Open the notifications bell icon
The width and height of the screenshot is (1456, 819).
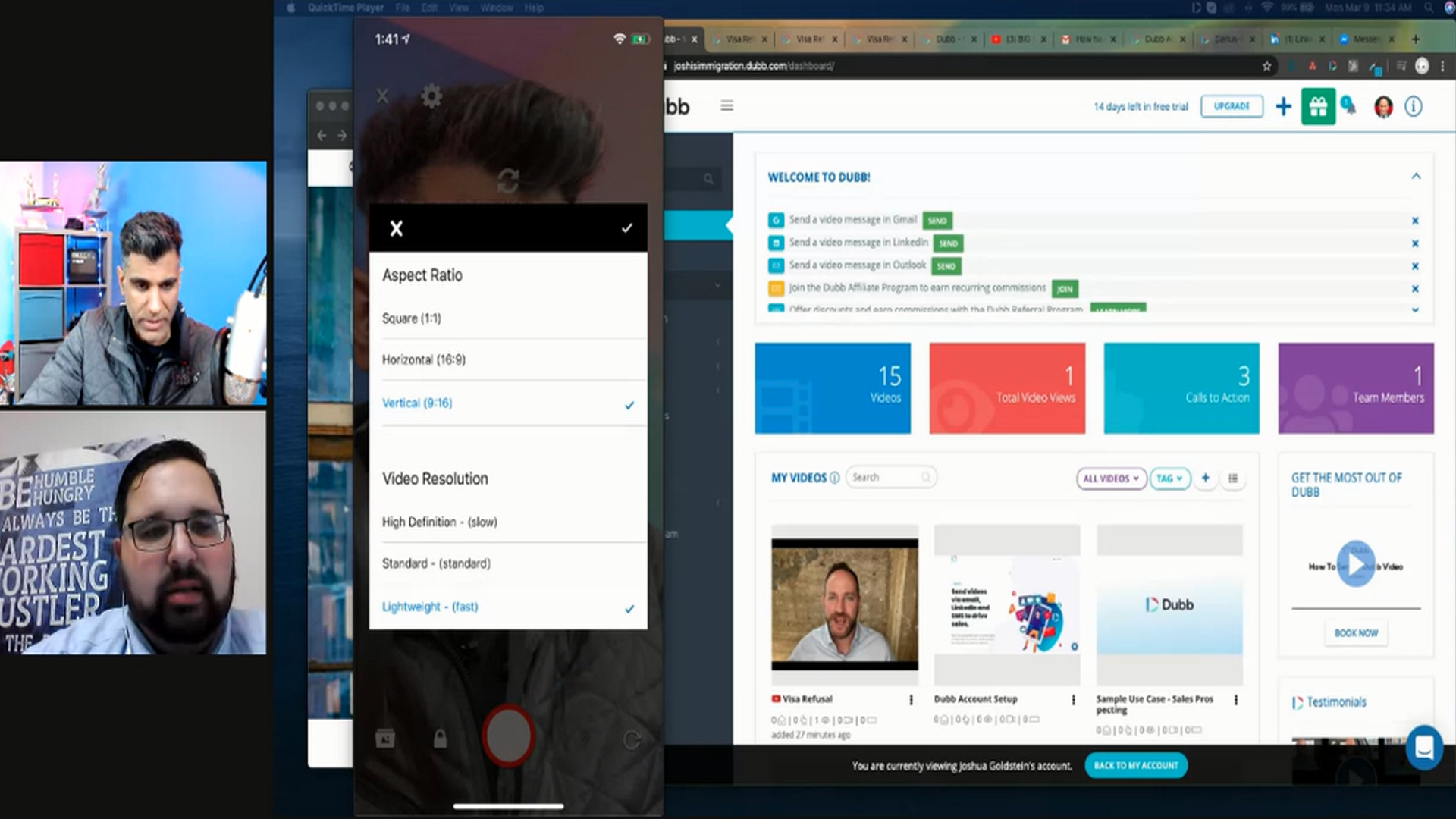tap(1349, 106)
